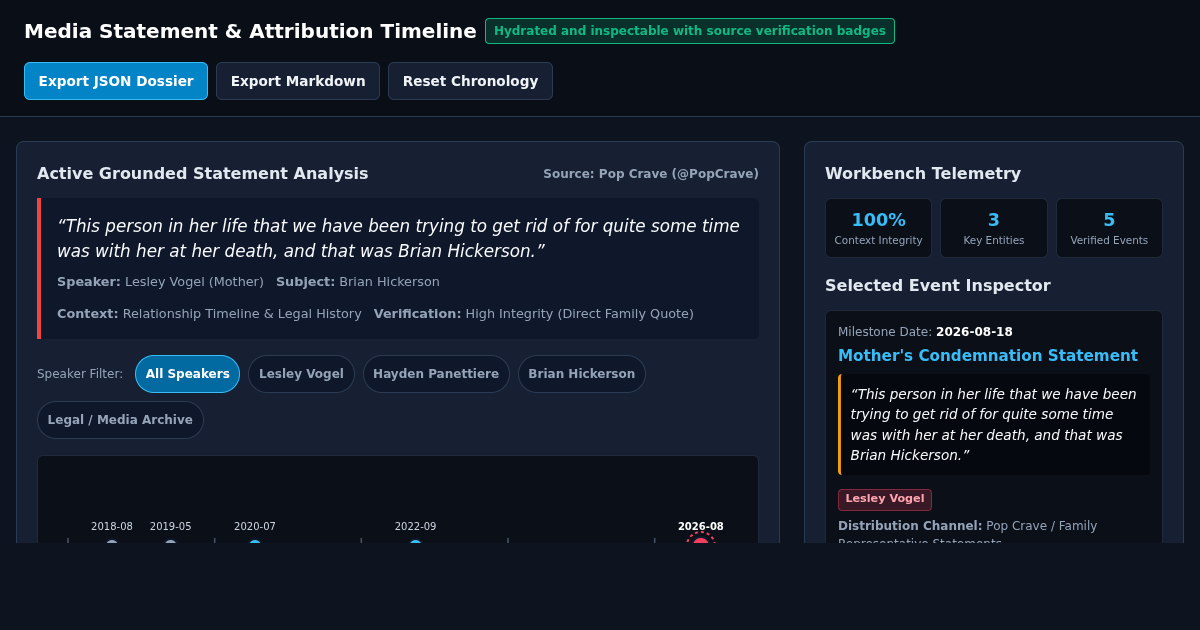Click the 100% Context Integrity stat
This screenshot has height=630, width=1200.
pyautogui.click(x=878, y=228)
